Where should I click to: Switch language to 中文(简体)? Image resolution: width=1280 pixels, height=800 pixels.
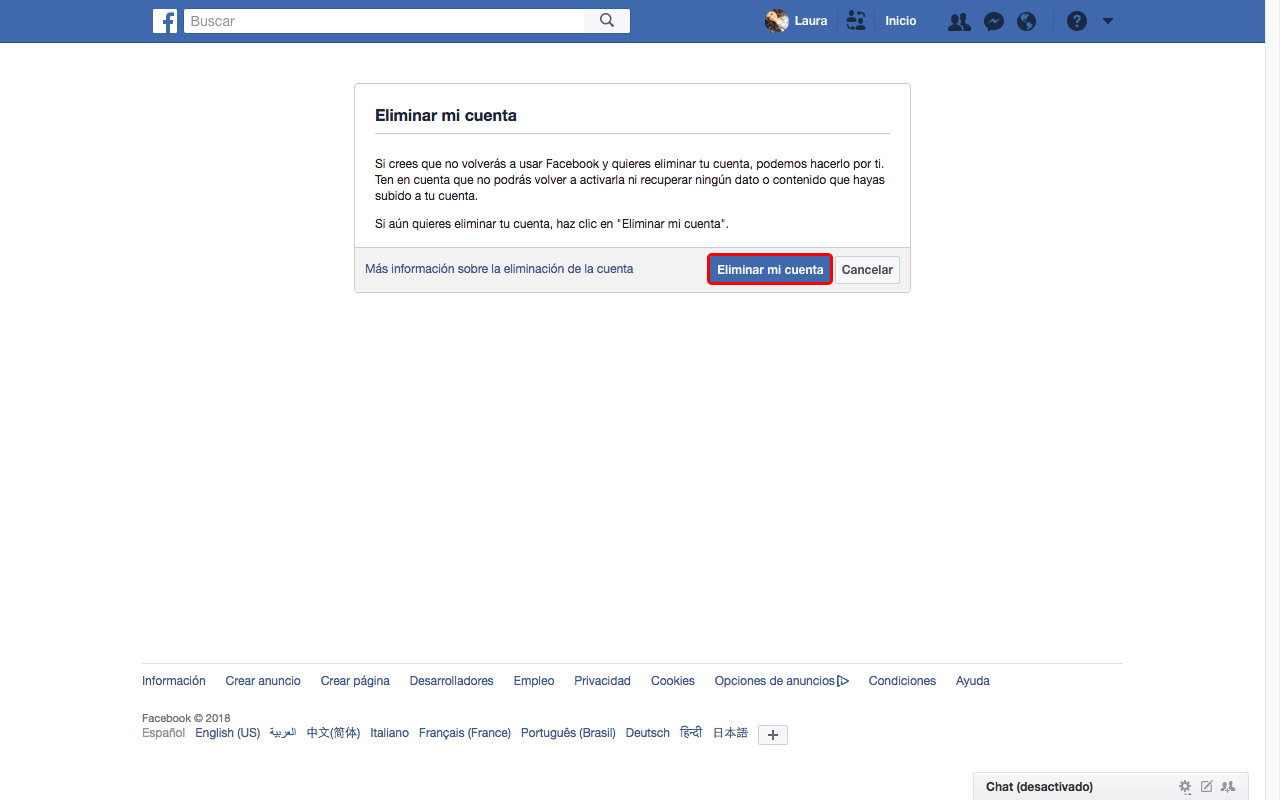pyautogui.click(x=333, y=733)
